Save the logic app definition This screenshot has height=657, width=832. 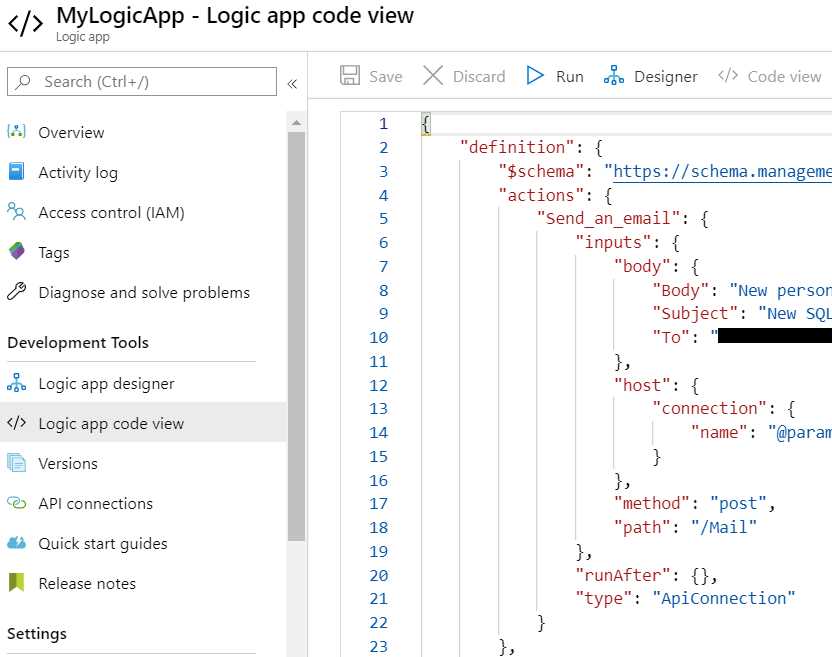tap(371, 75)
